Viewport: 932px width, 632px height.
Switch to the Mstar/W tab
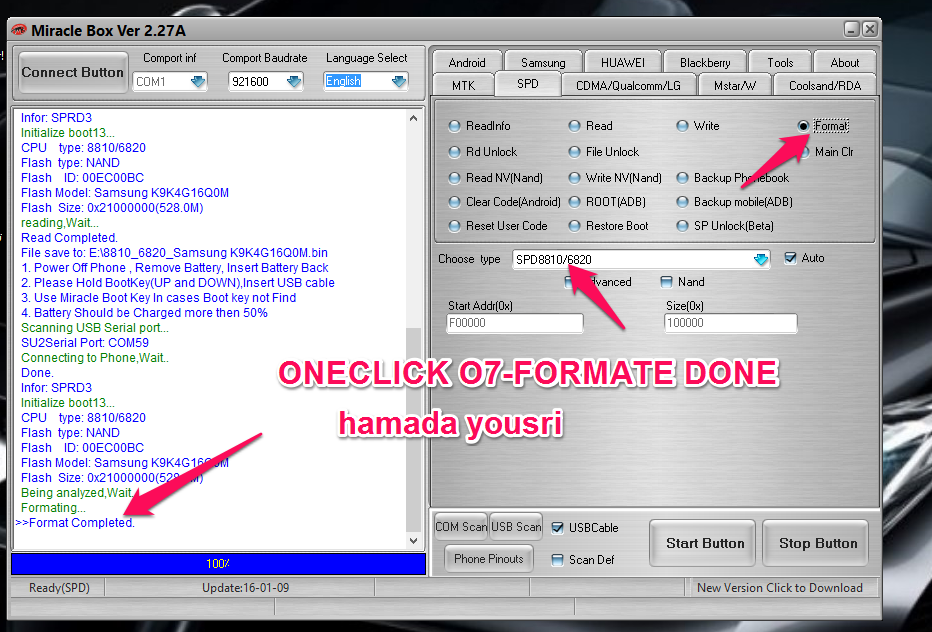[735, 86]
